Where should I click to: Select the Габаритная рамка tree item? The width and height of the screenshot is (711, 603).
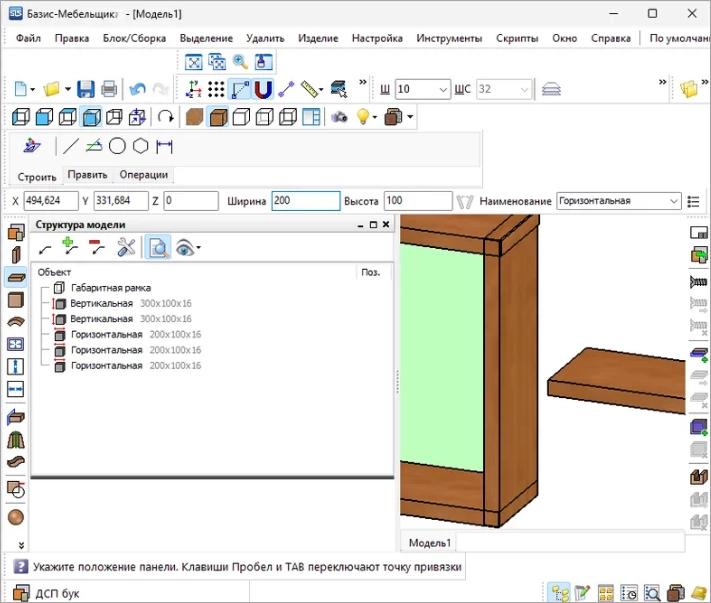[x=111, y=288]
